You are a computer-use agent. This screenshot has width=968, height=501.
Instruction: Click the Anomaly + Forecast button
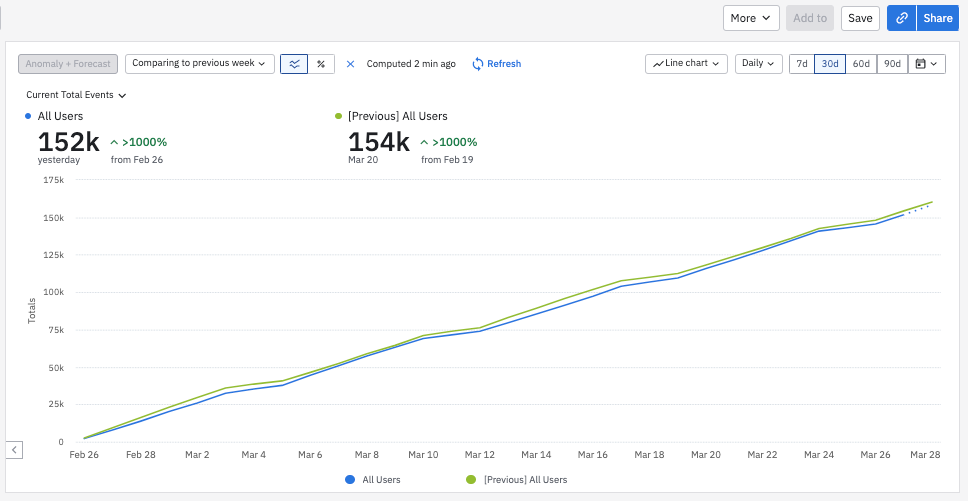pyautogui.click(x=68, y=63)
